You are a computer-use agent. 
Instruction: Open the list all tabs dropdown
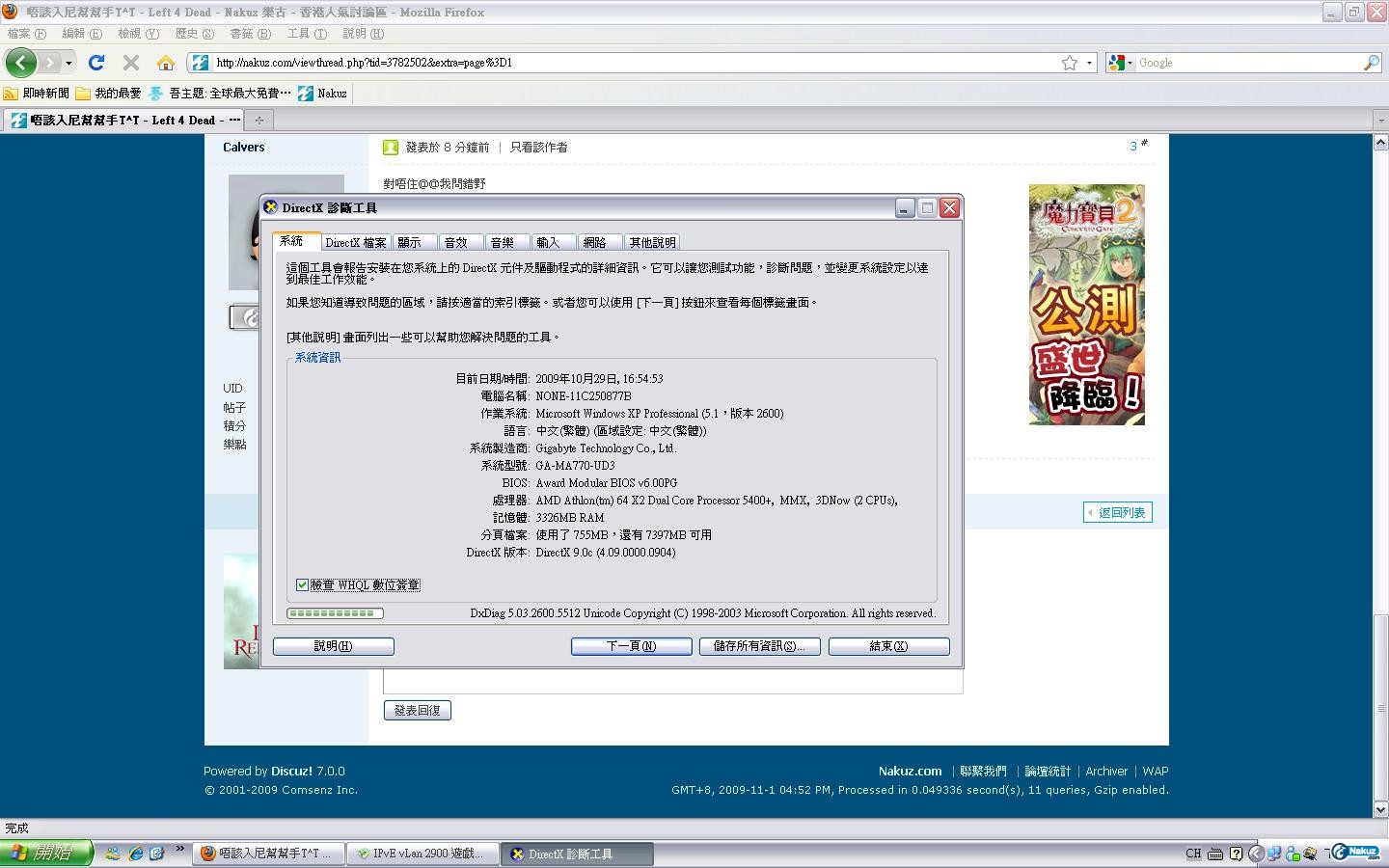pos(1379,121)
